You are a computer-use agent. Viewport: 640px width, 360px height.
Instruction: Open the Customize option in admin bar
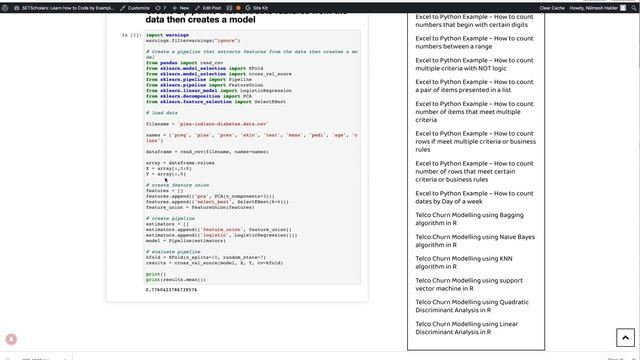click(x=135, y=8)
